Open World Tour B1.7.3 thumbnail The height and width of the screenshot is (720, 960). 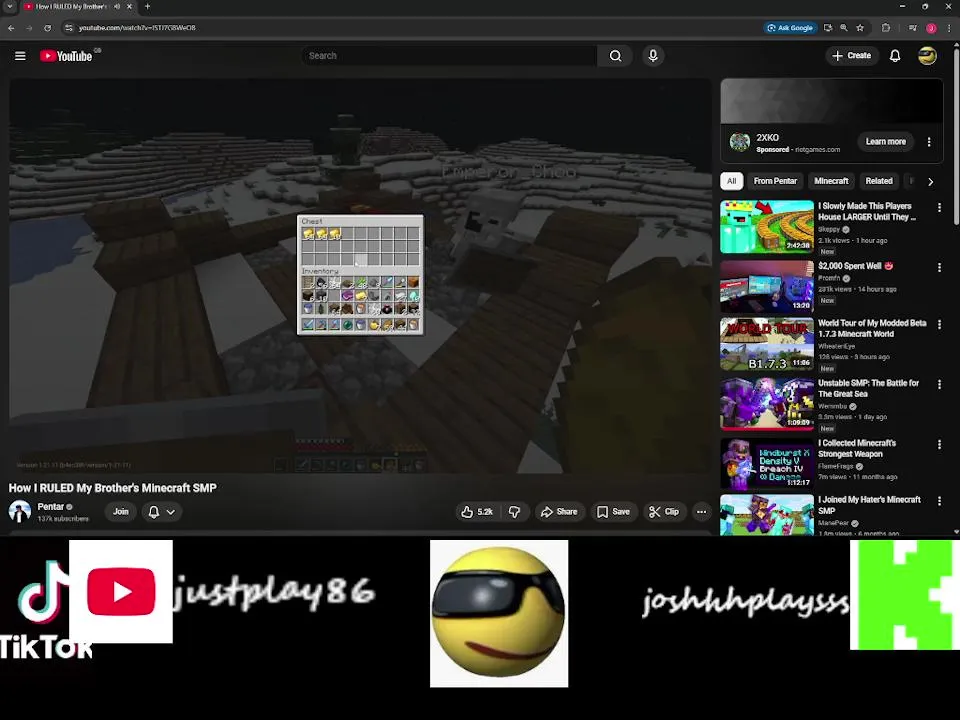[767, 343]
